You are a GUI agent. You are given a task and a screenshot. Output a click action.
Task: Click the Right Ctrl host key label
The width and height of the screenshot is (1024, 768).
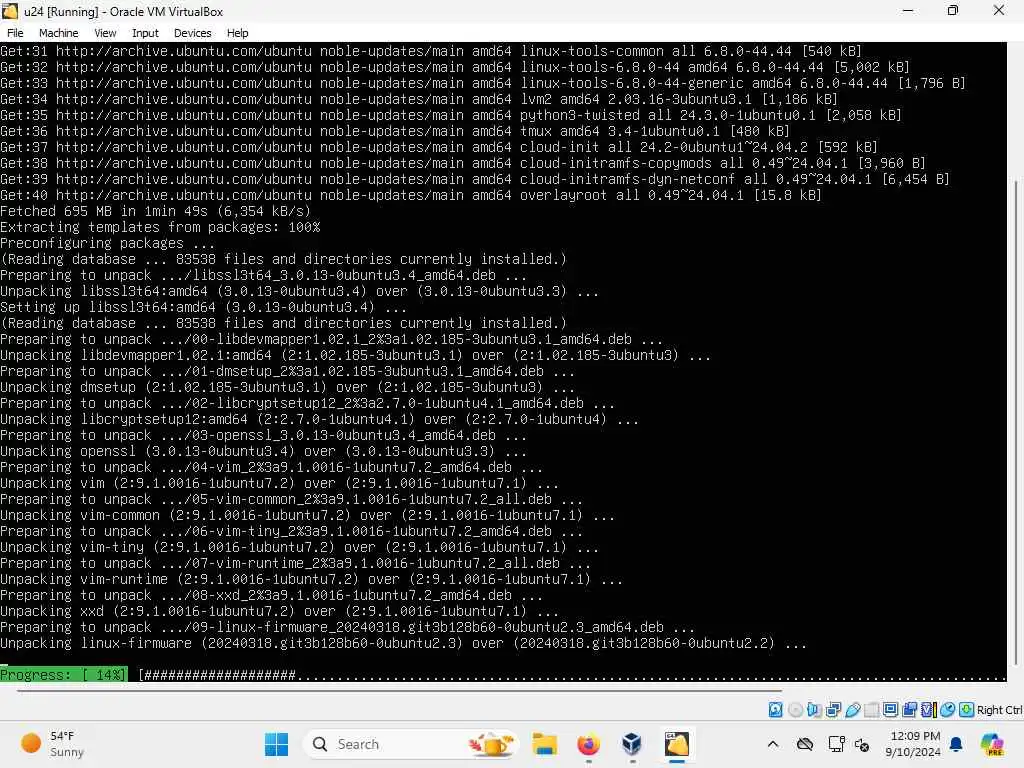(x=999, y=710)
